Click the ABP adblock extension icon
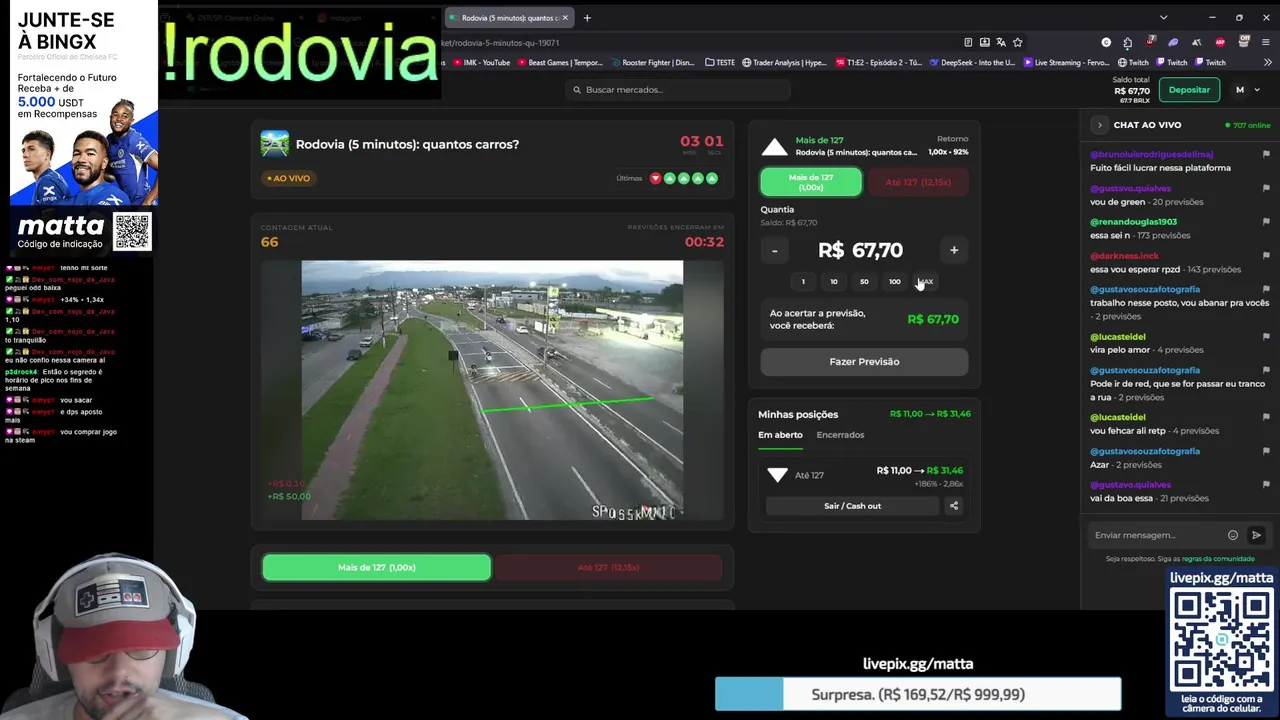Screen dimensions: 1280x720 tap(1220, 42)
